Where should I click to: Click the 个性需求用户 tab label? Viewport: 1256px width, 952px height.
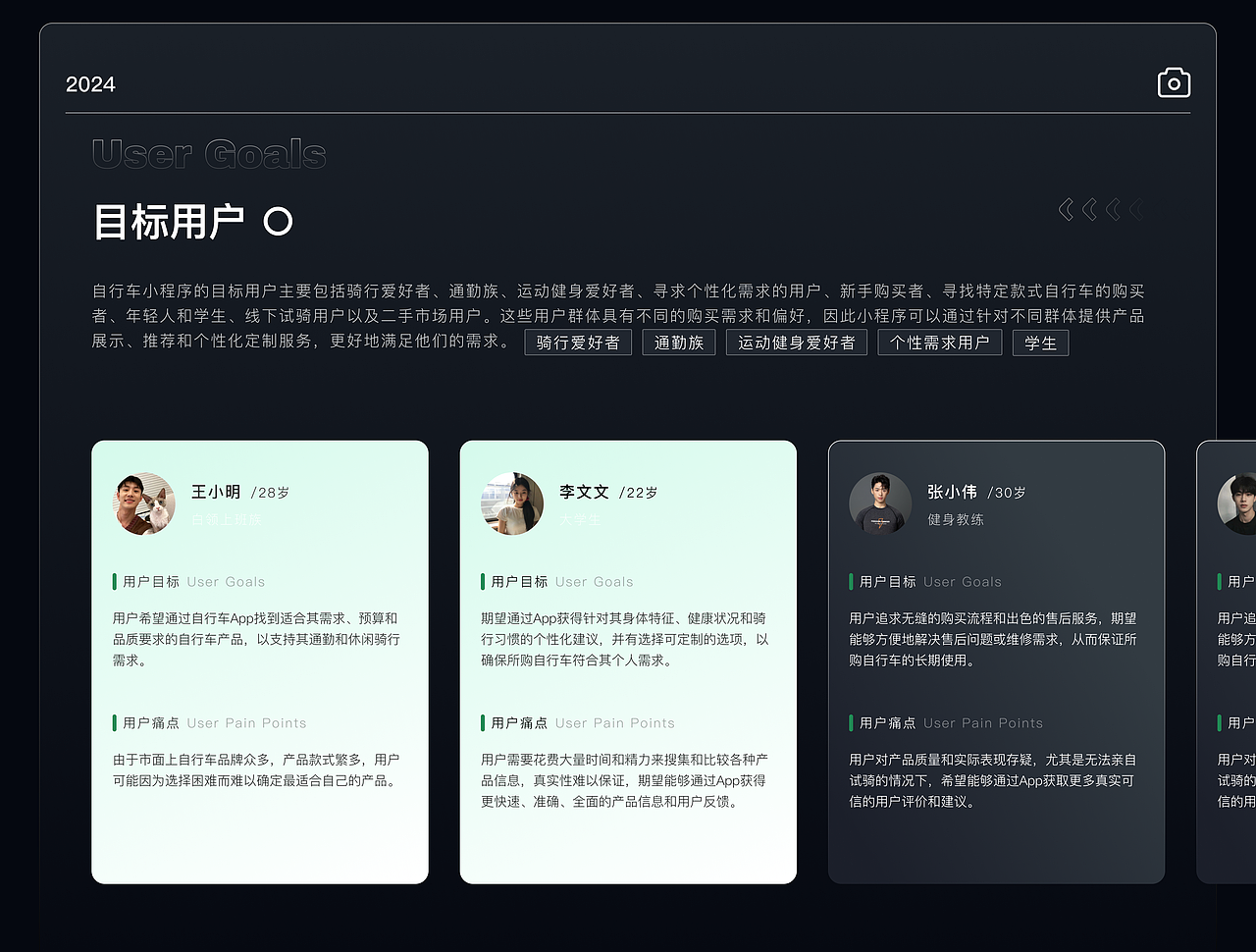coord(940,343)
